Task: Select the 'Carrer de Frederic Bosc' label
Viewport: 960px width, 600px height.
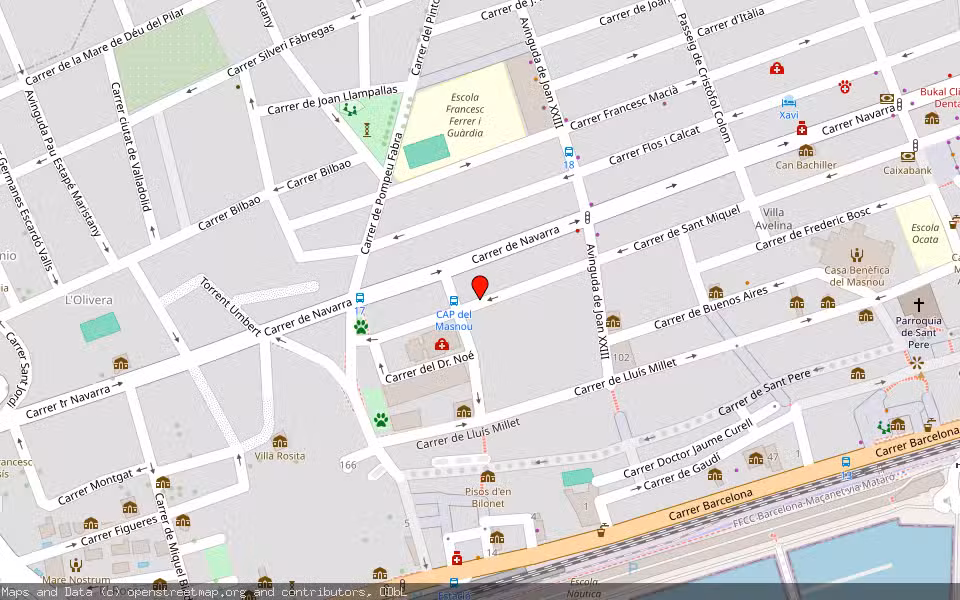Action: pos(812,230)
